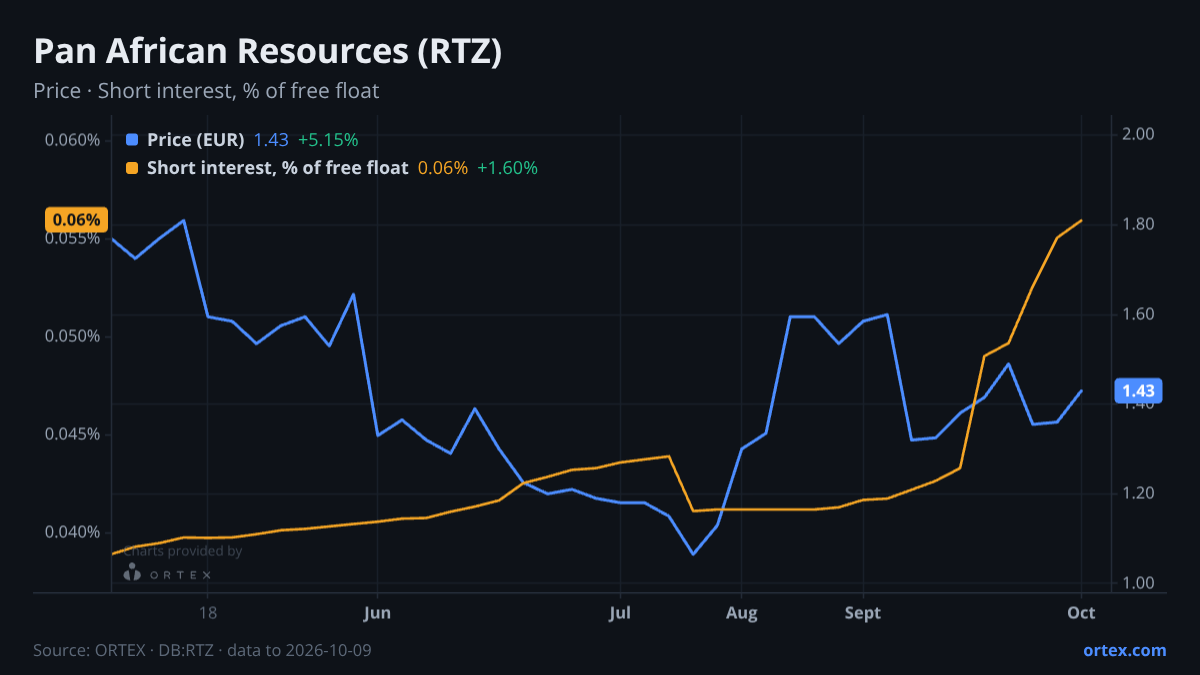
Task: Click the Jun x-axis label
Action: tap(377, 613)
